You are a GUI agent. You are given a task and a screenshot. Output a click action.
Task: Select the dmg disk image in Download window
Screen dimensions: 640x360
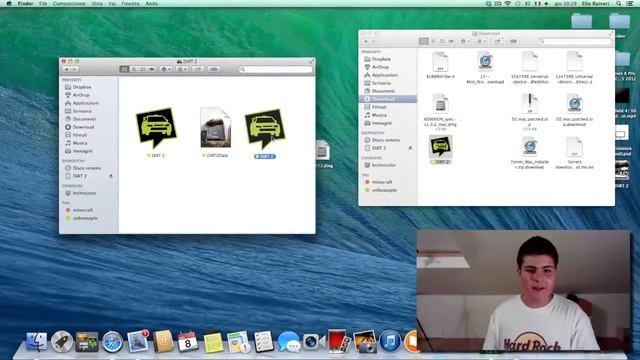[x=440, y=104]
